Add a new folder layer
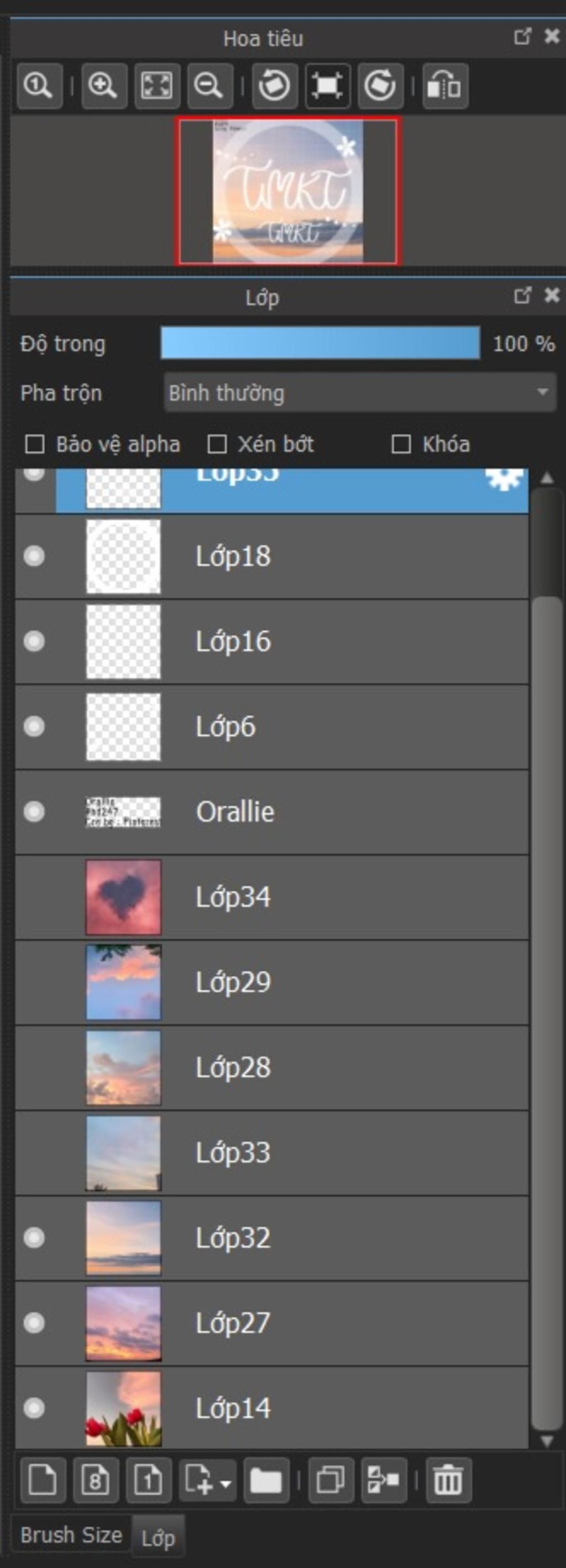The width and height of the screenshot is (566, 1568). point(266,1480)
